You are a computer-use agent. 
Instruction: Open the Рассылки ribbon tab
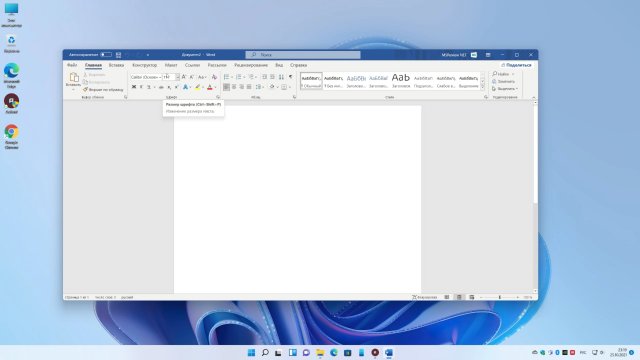(x=217, y=65)
